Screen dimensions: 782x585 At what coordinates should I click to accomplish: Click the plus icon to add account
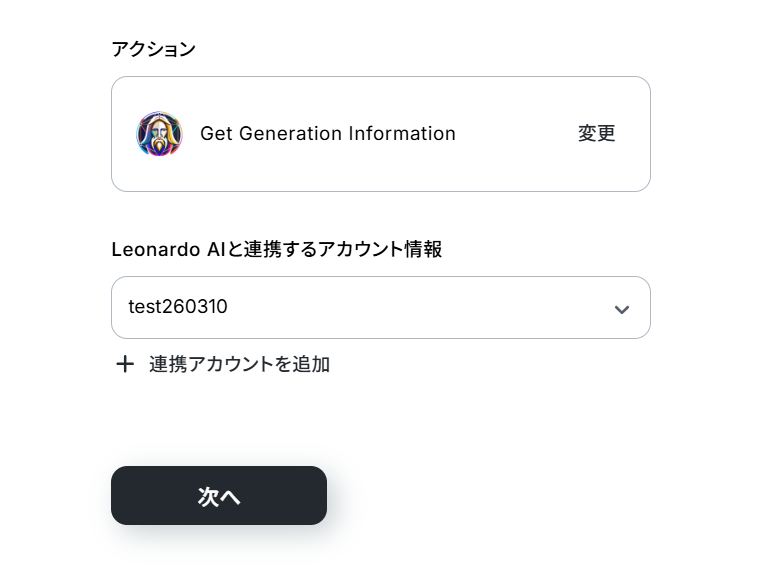pos(125,364)
